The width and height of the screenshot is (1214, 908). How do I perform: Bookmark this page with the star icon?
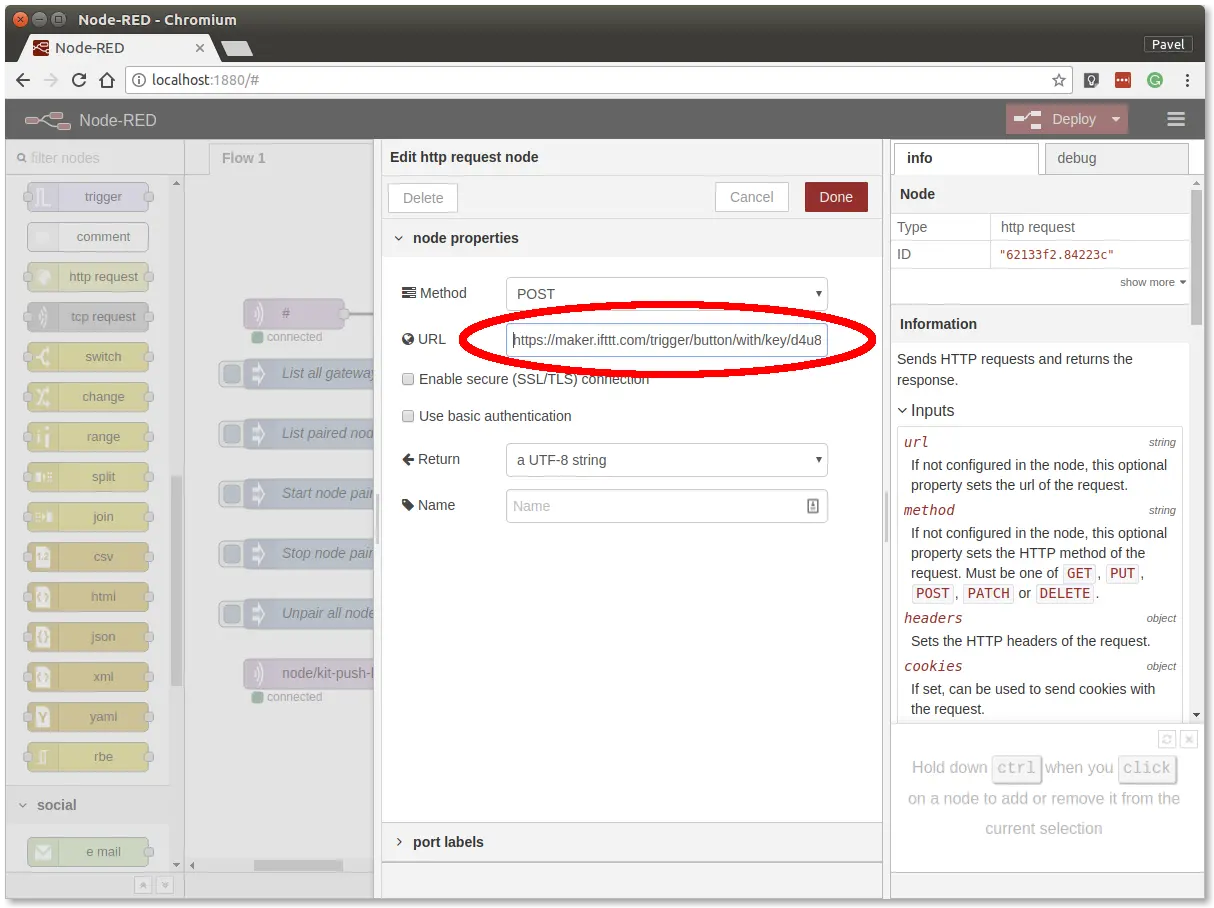coord(1058,80)
